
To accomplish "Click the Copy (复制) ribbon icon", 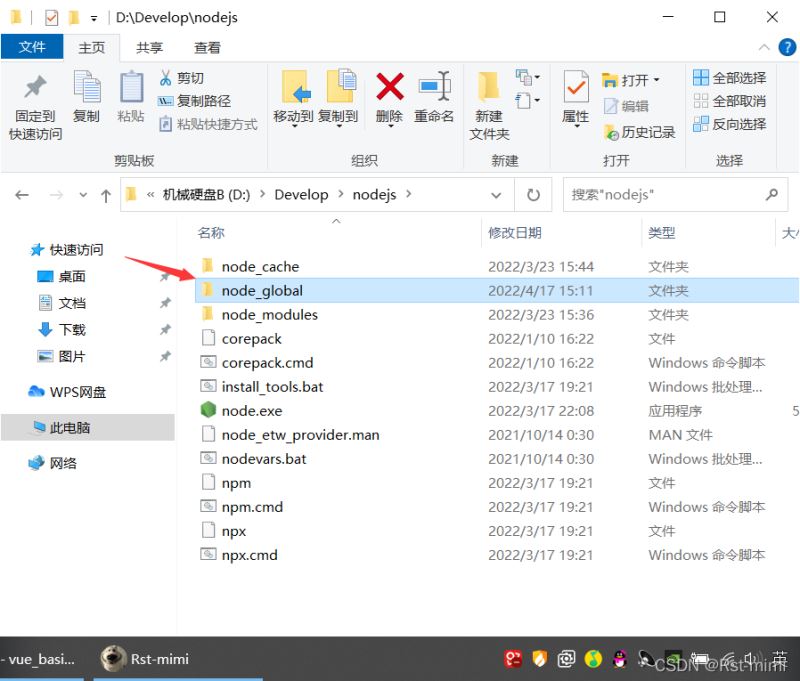I will click(86, 90).
